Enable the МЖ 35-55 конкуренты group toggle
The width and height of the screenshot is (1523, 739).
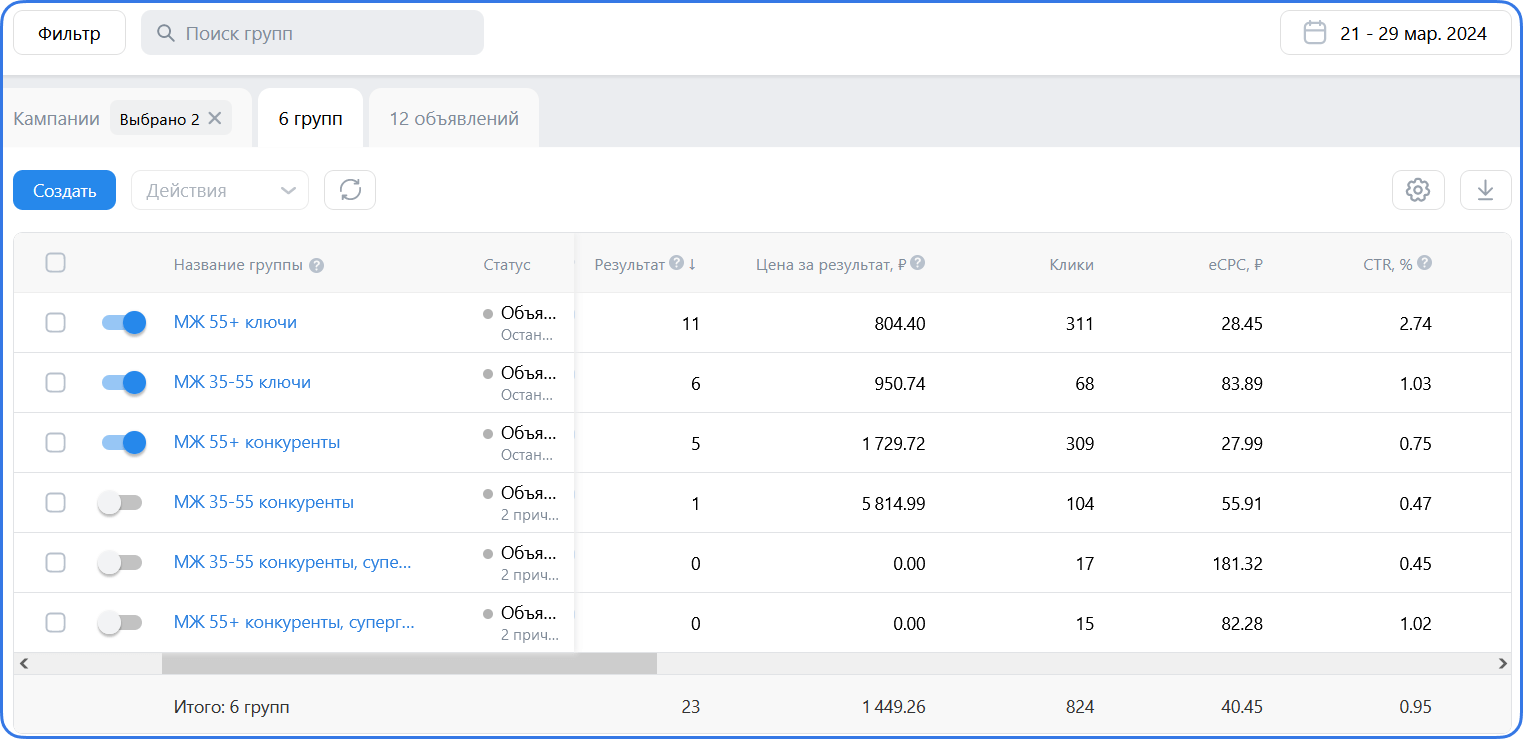coord(121,503)
